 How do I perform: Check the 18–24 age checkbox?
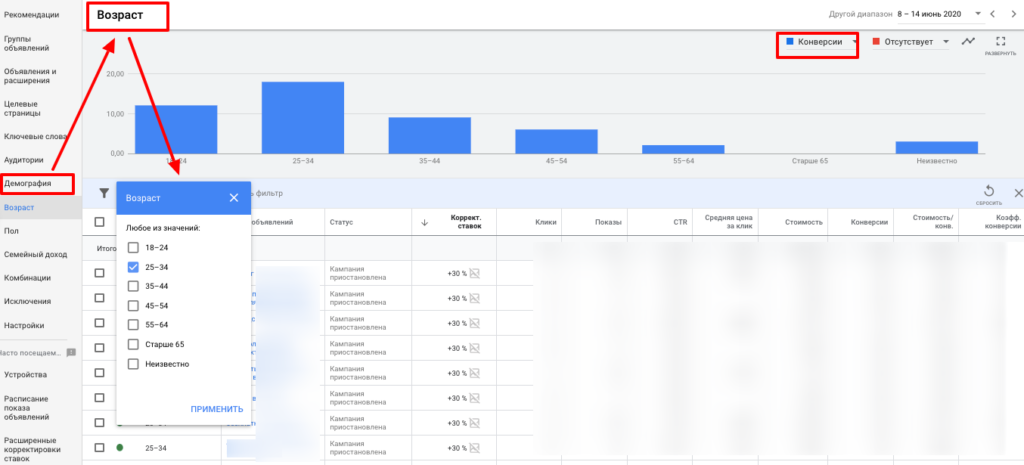coord(133,248)
